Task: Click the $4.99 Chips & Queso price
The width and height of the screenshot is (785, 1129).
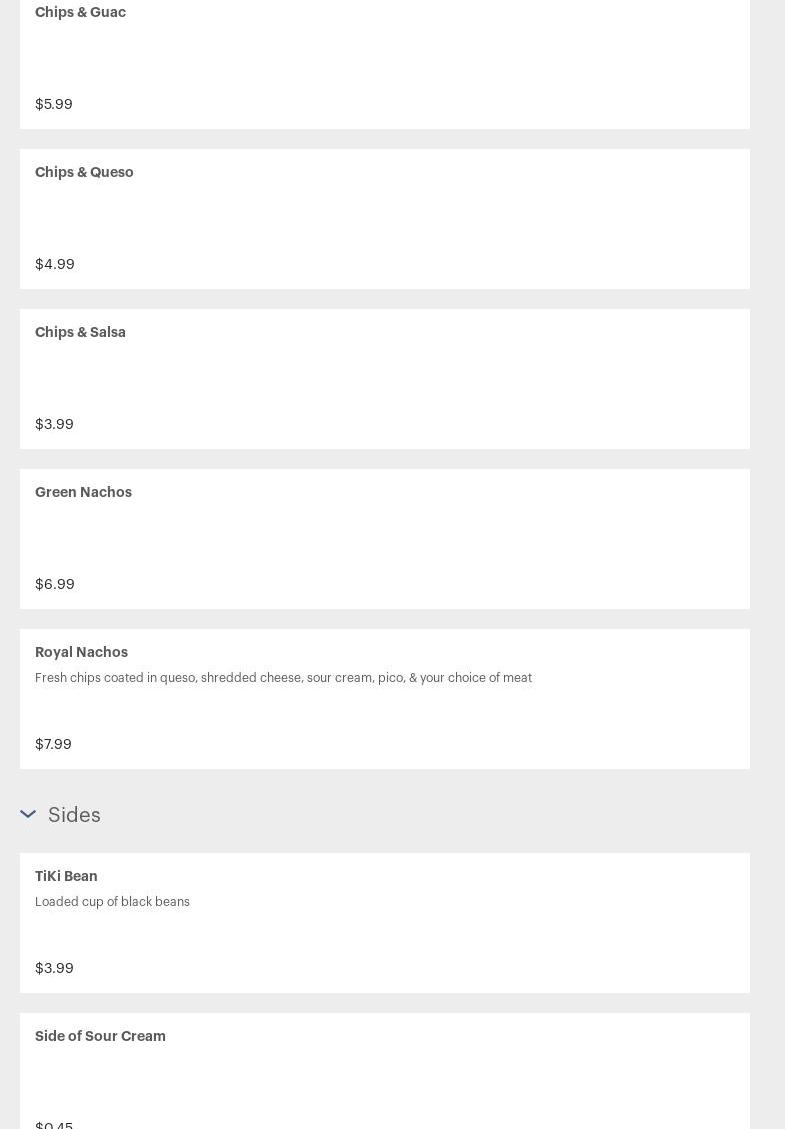Action: point(55,264)
